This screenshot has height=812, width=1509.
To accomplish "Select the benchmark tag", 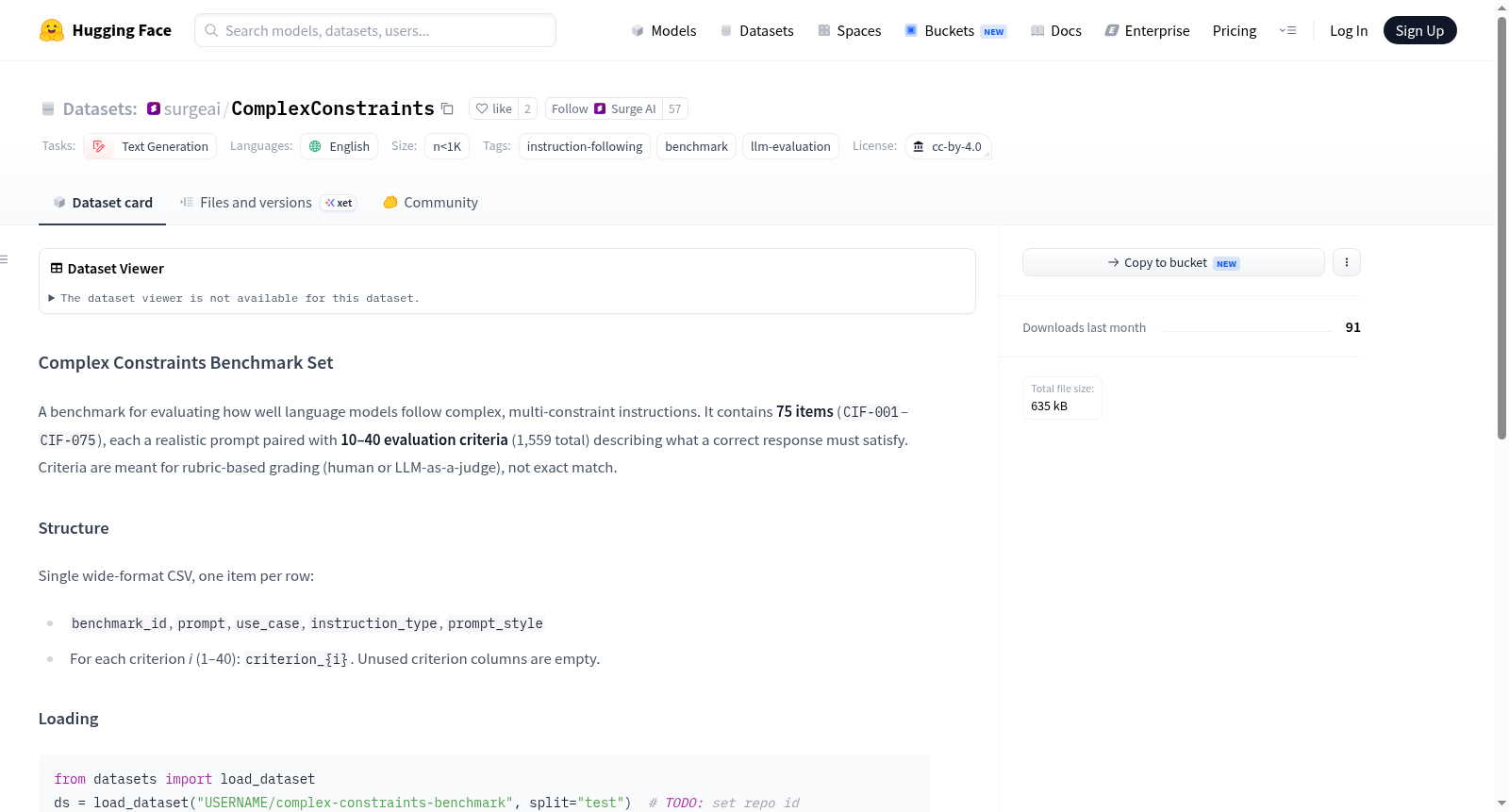I will pos(696,146).
